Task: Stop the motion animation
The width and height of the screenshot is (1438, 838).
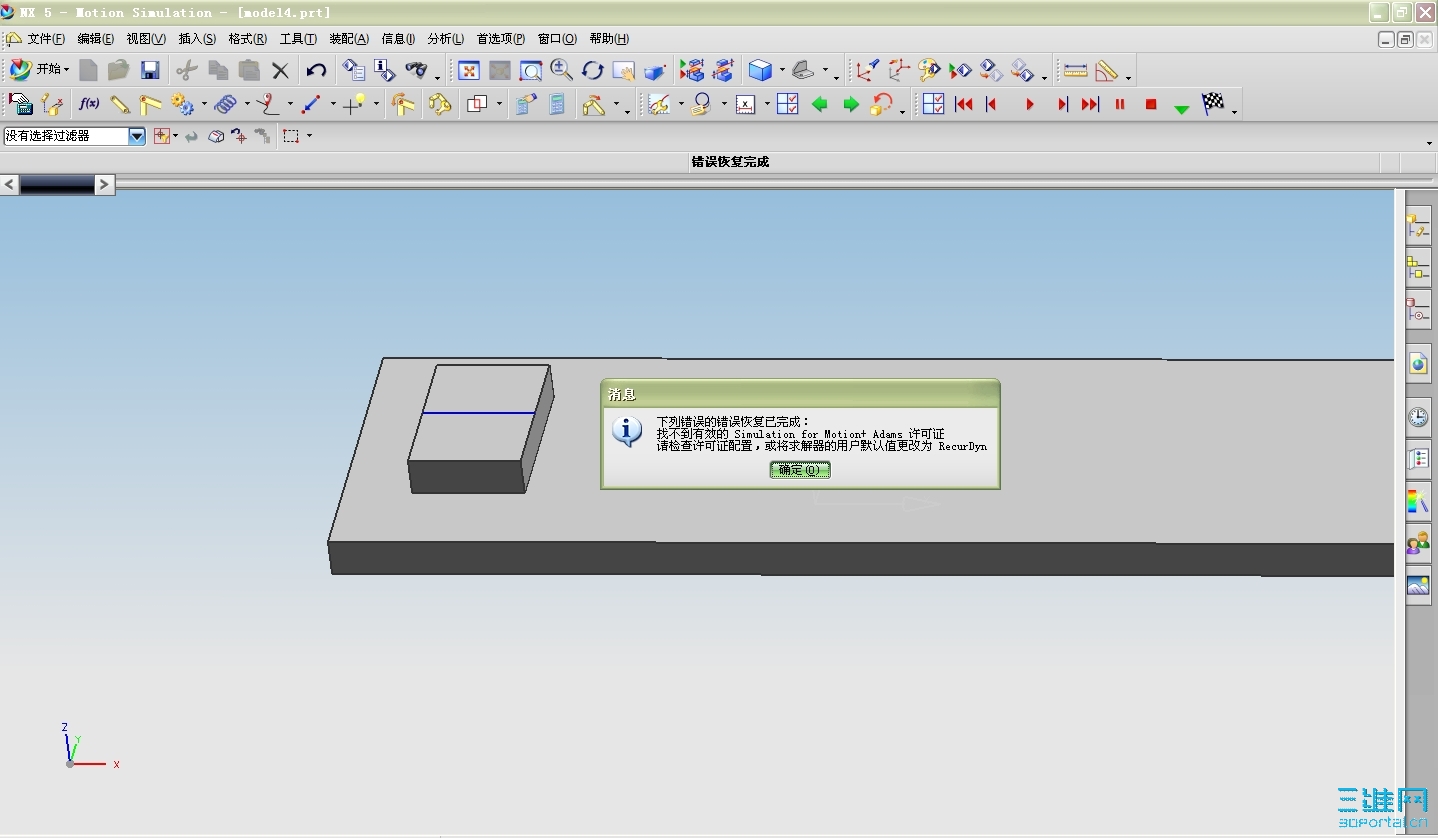Action: tap(1151, 104)
